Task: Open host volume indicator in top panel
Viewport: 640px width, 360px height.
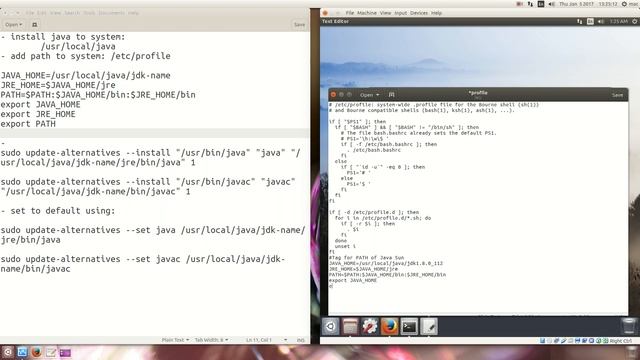Action: (551, 4)
